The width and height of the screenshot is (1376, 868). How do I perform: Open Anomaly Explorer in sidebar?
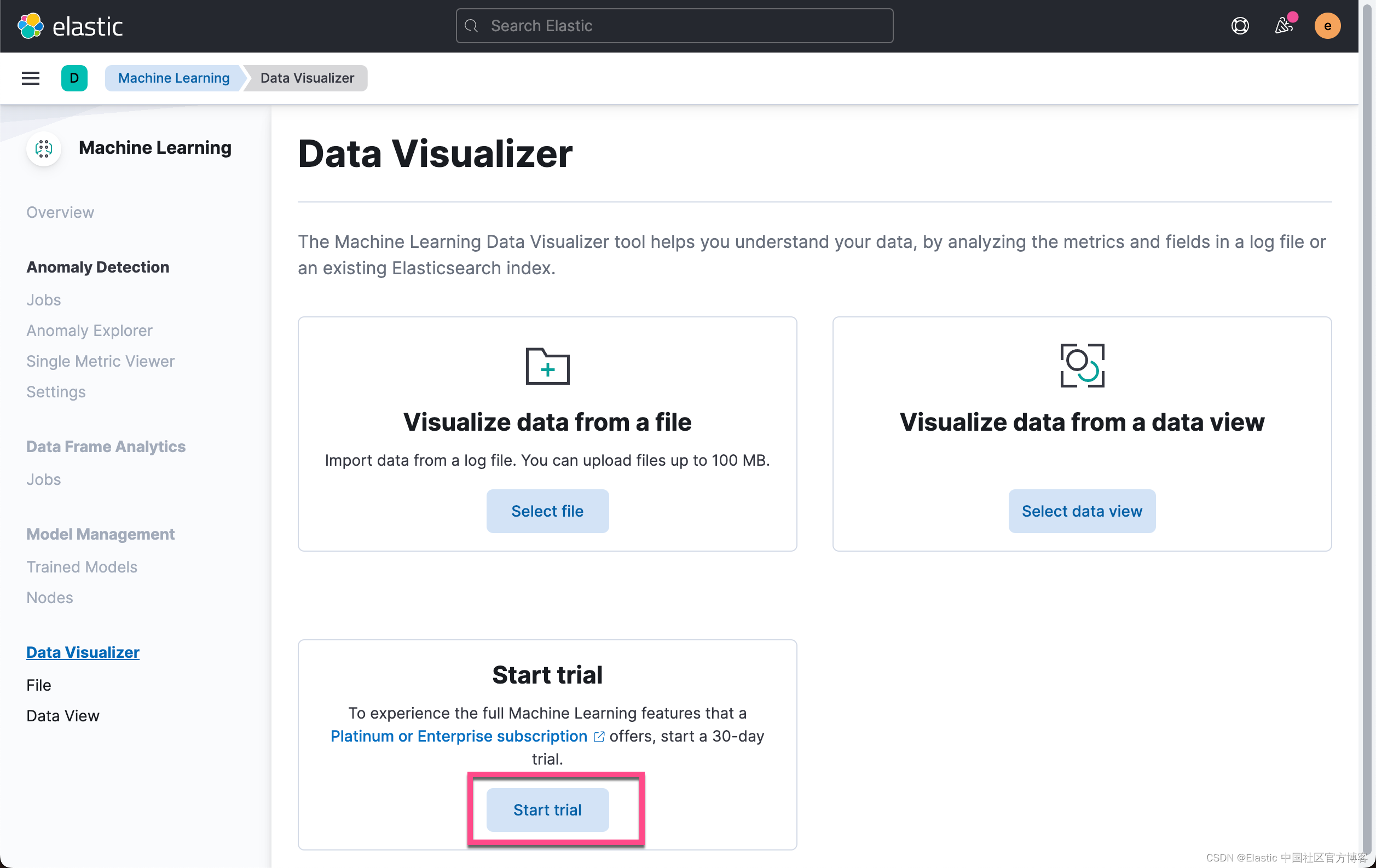tap(89, 330)
